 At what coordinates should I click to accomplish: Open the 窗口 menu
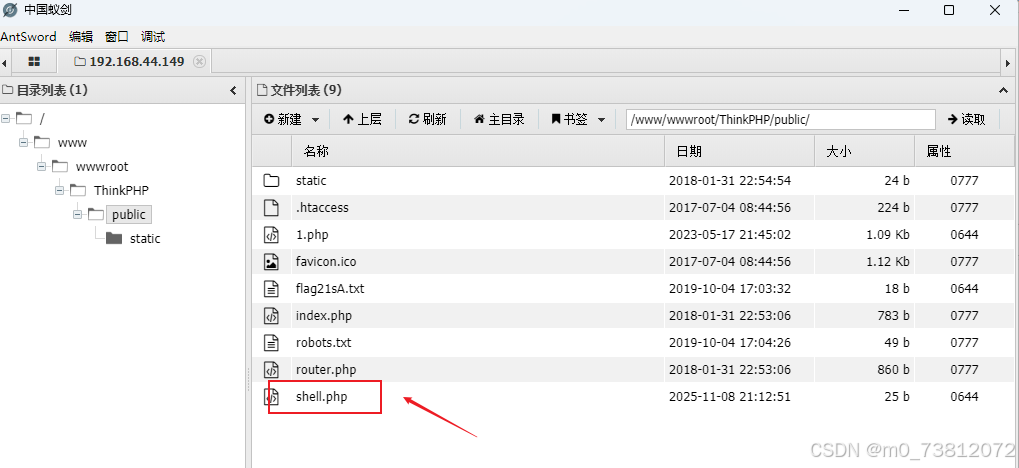[x=117, y=37]
